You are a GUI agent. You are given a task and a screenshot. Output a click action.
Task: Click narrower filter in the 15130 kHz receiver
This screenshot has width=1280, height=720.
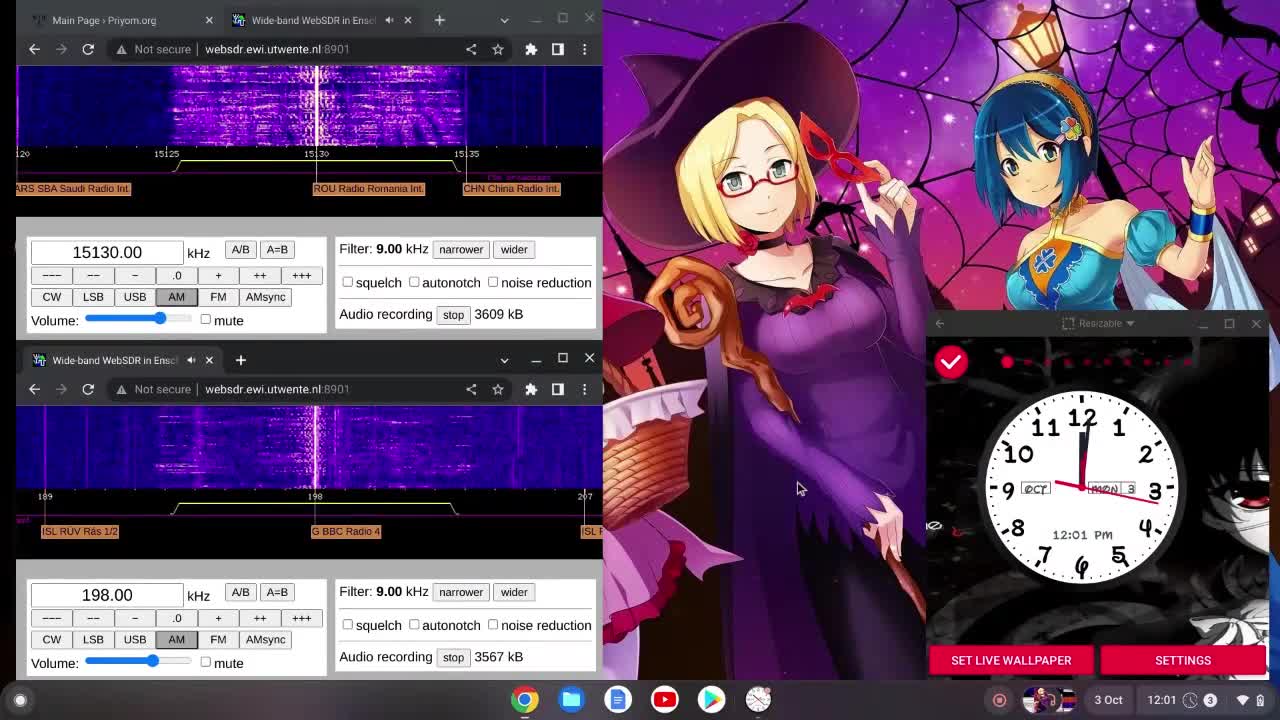[461, 249]
